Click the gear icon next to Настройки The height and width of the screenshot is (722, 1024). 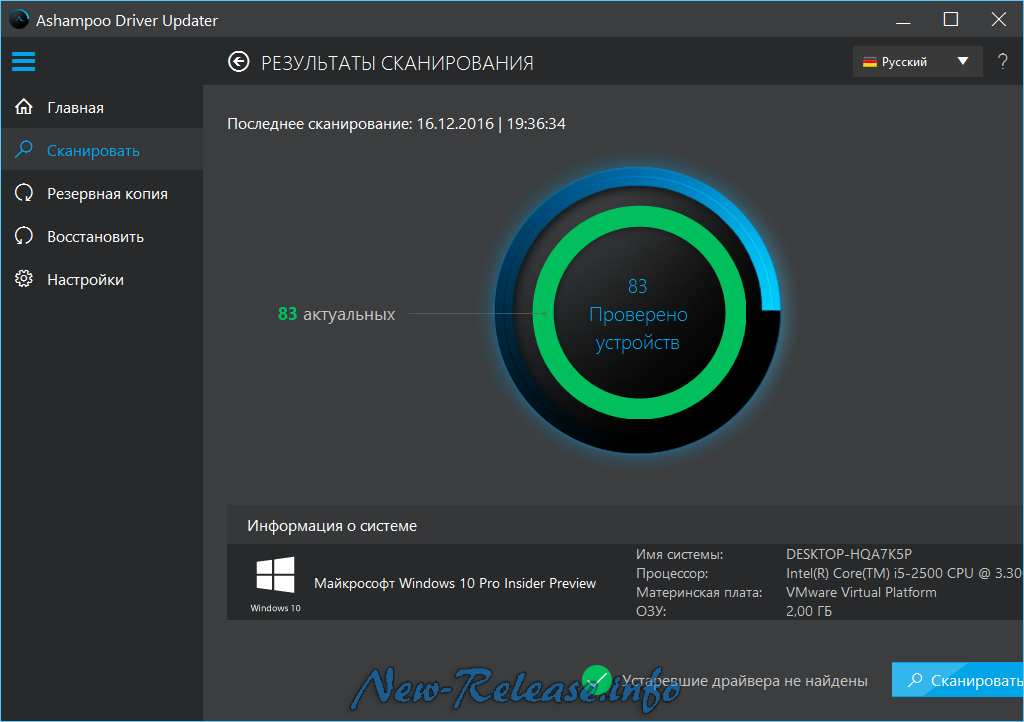click(24, 279)
